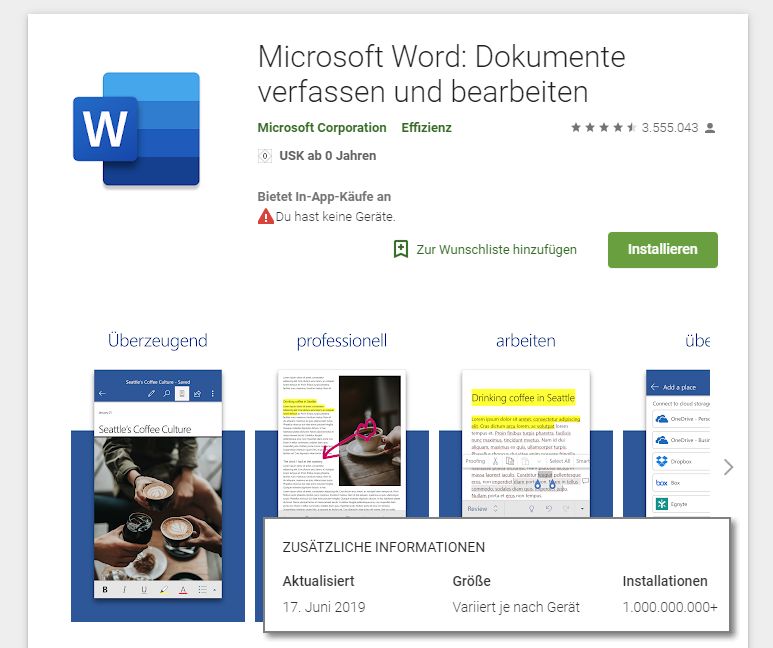Screen dimensions: 773x648
Task: Click the red warning triangle icon
Action: (265, 216)
